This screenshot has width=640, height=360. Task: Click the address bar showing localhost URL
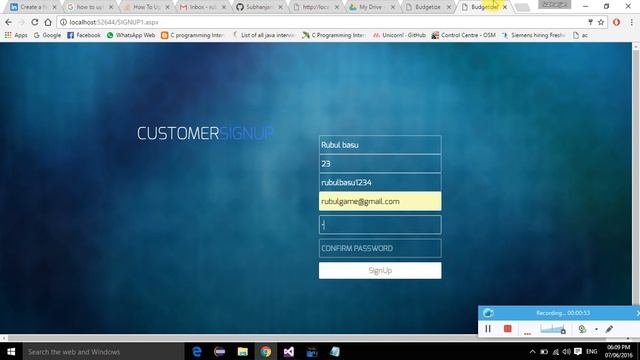322,22
